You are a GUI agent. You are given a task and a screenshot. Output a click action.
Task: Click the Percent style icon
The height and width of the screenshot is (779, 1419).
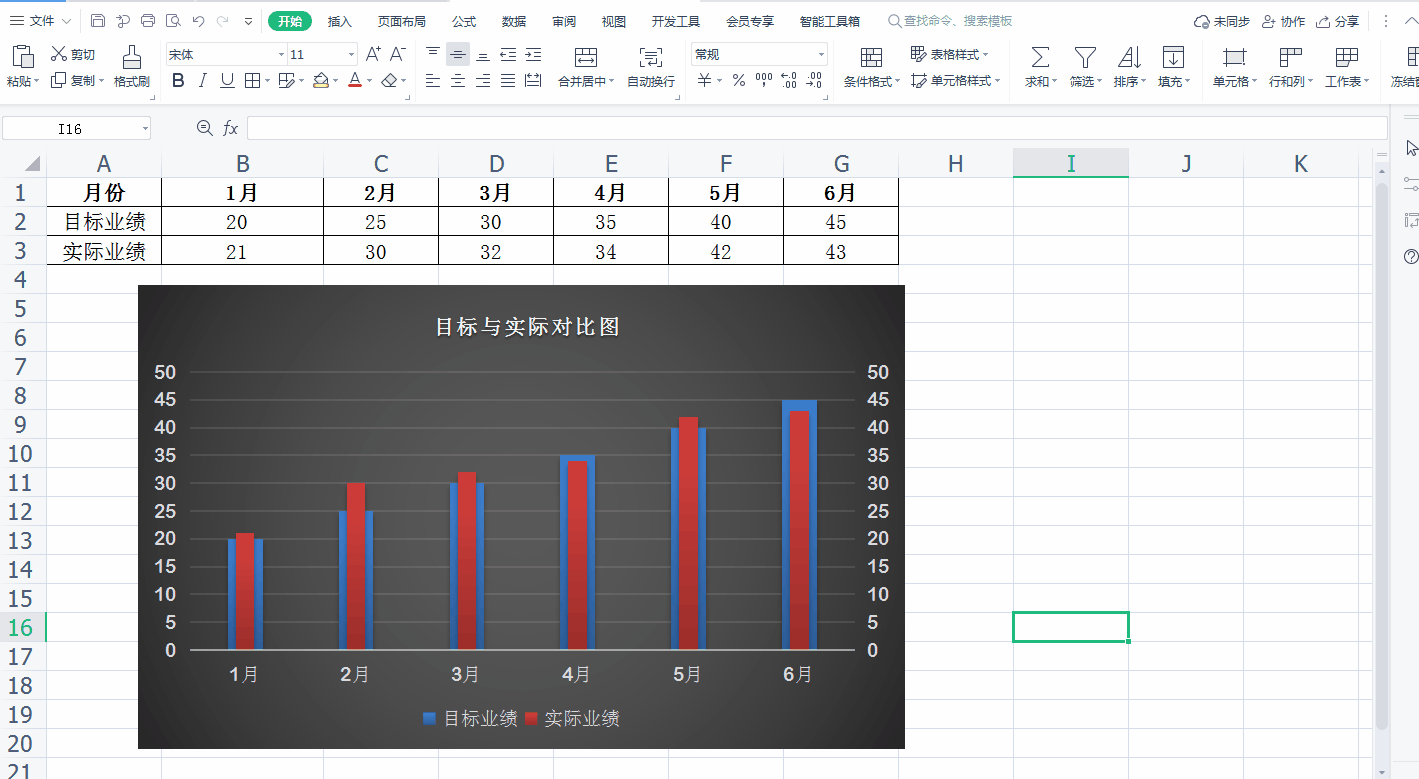[x=738, y=81]
